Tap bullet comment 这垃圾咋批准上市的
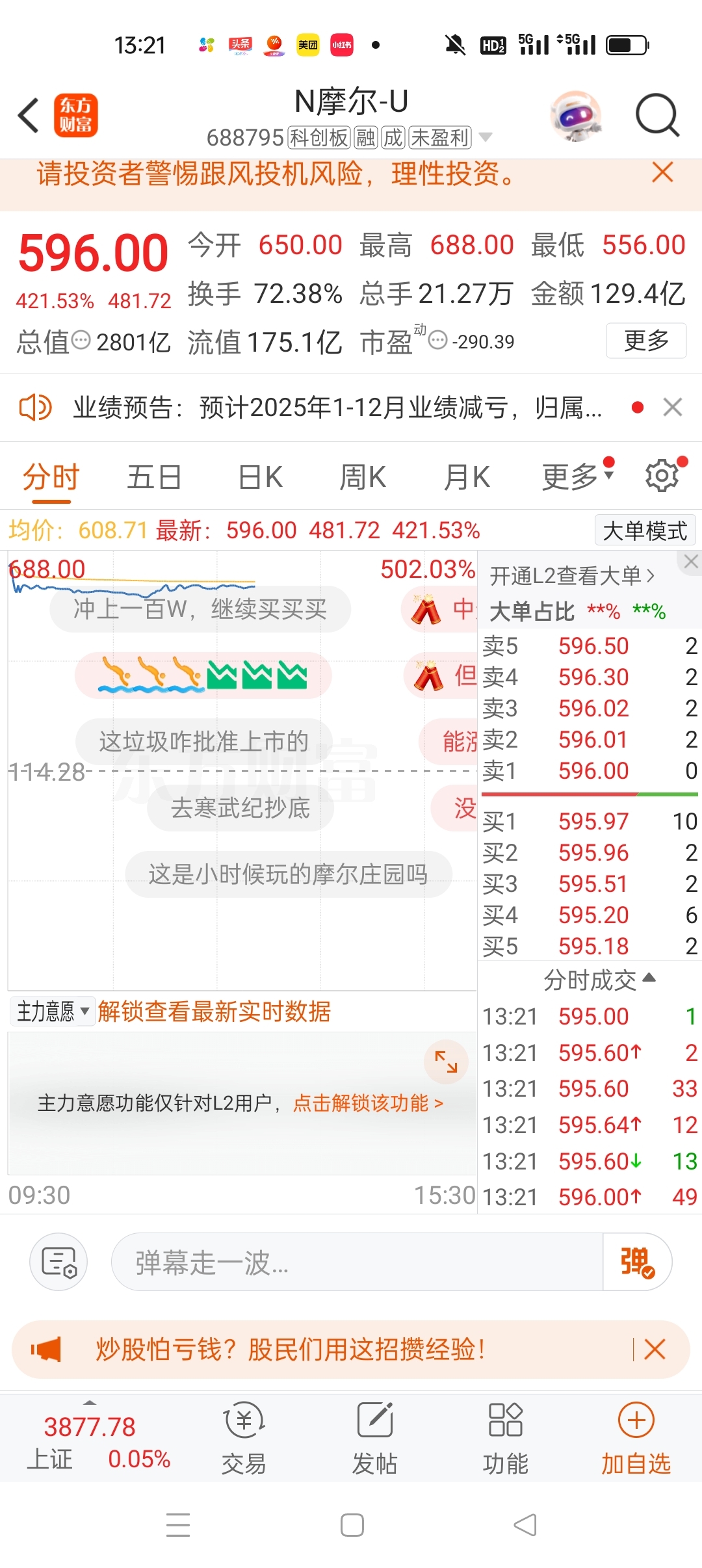702x1568 pixels. [x=203, y=741]
